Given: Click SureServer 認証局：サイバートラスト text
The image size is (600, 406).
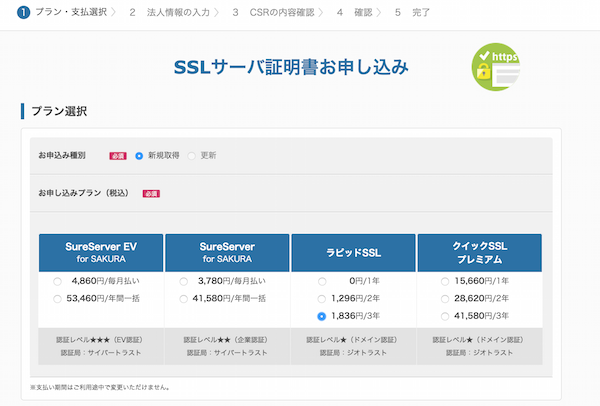Looking at the screenshot, I should tap(227, 353).
